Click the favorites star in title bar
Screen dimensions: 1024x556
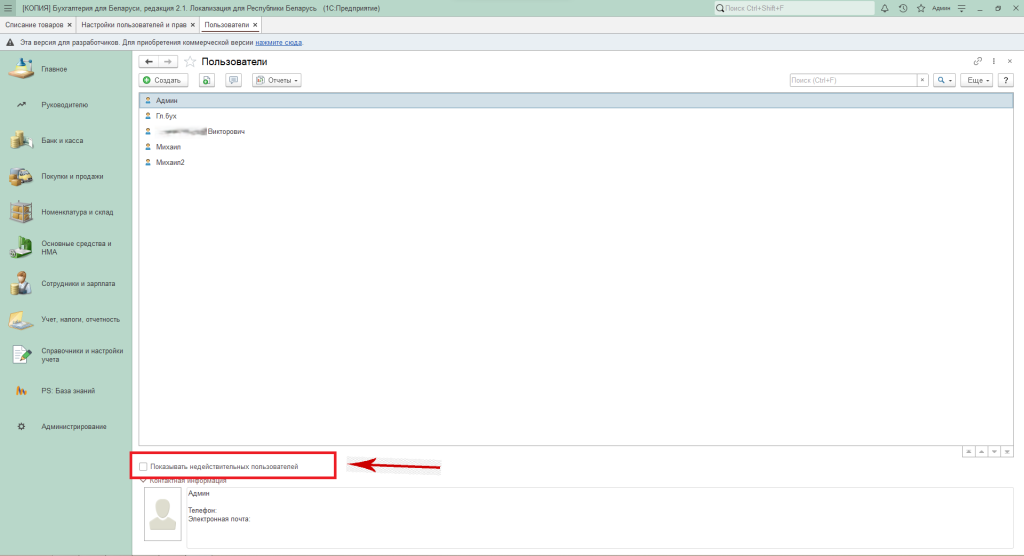point(920,8)
